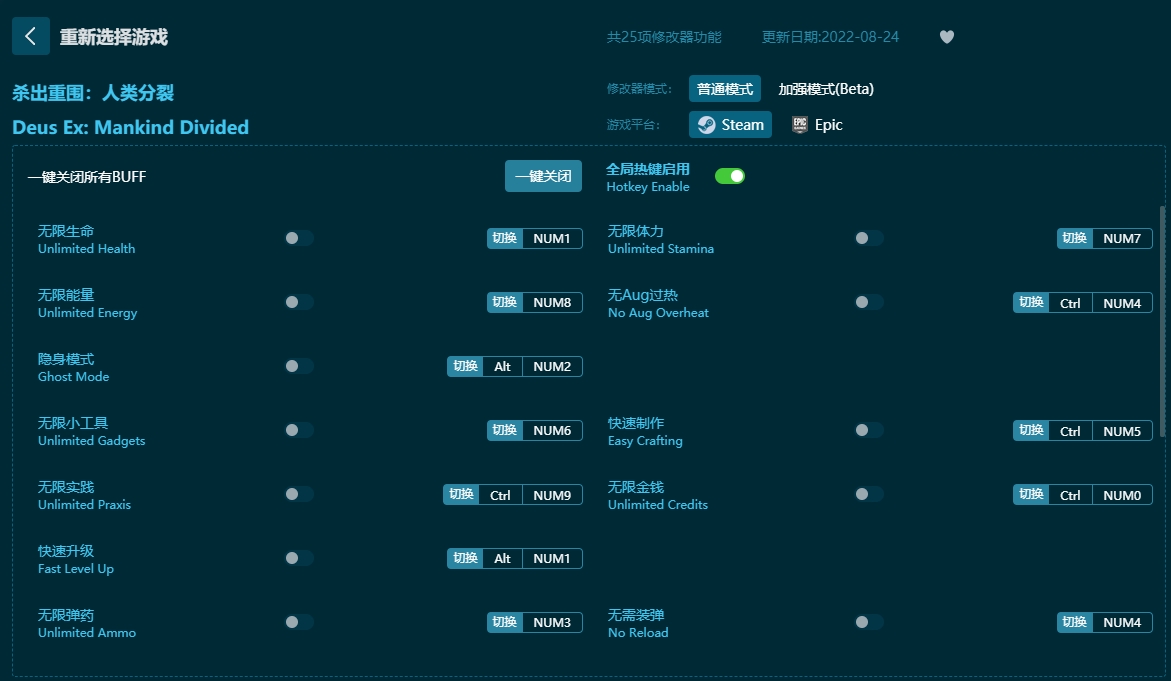Image resolution: width=1171 pixels, height=681 pixels.
Task: Click NUM2 hotkey field for Ghost Mode
Action: point(552,367)
